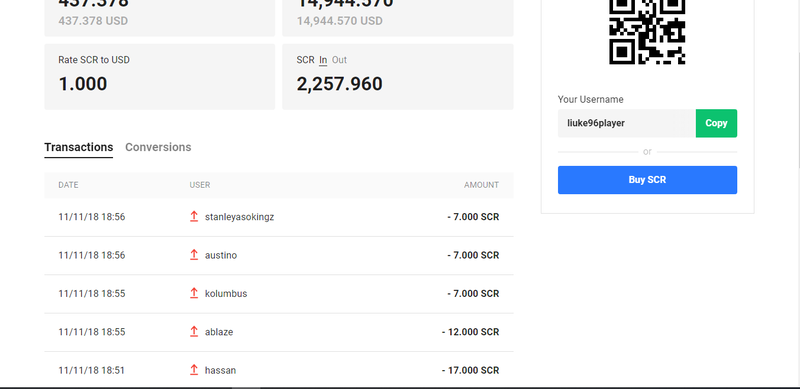
Task: Select user ablaze in transactions
Action: coord(219,332)
